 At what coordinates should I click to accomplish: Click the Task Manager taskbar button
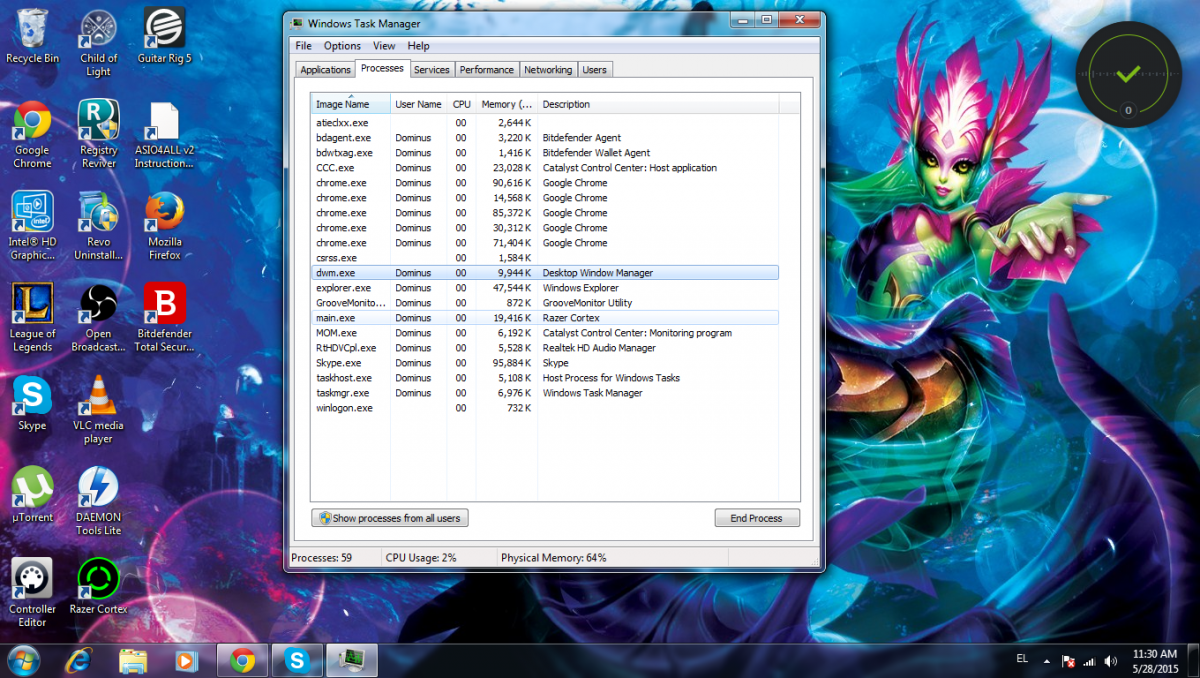[x=351, y=660]
